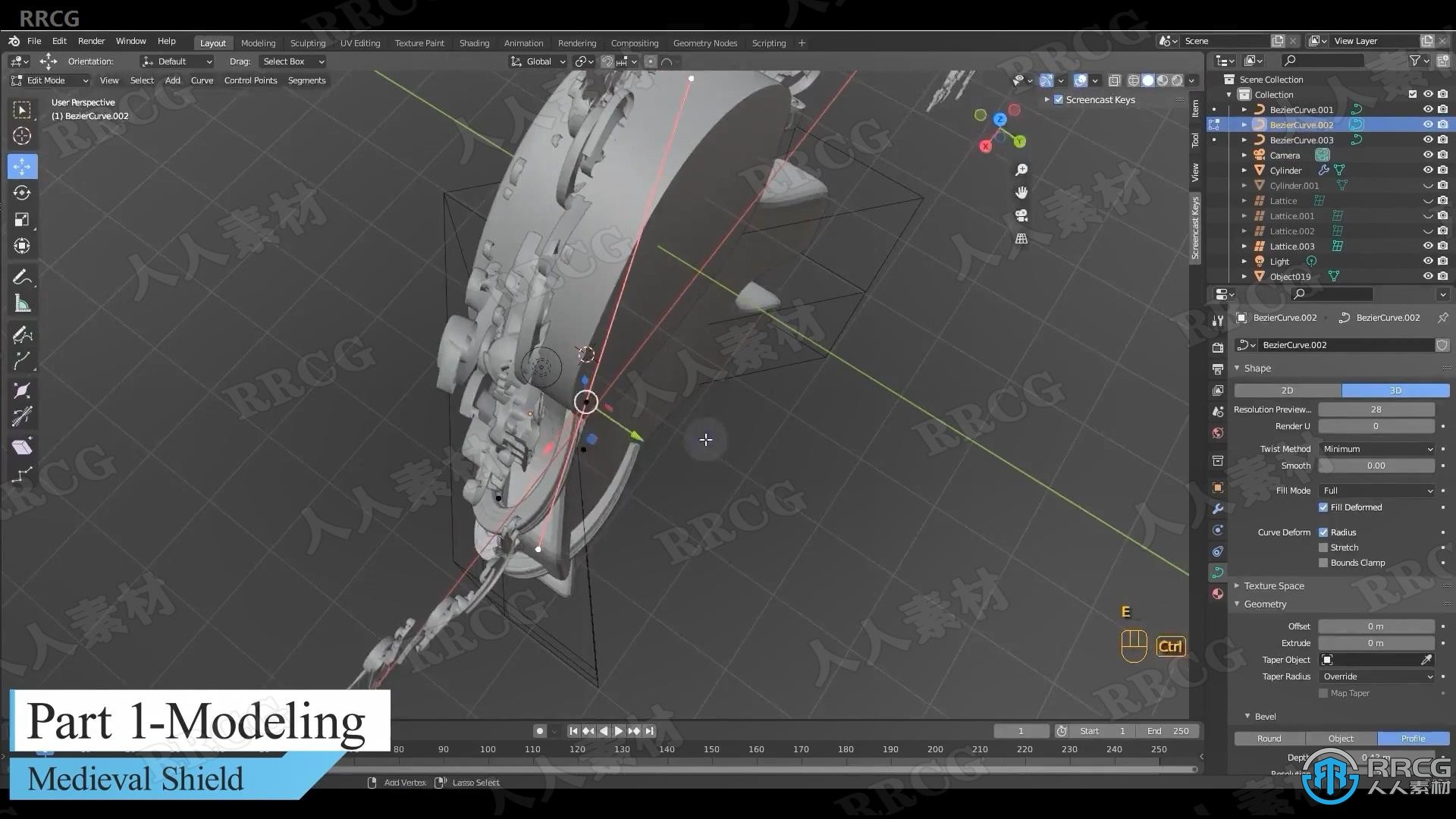Screen dimensions: 1456x819
Task: Select the Randomize tool
Action: coord(22,475)
